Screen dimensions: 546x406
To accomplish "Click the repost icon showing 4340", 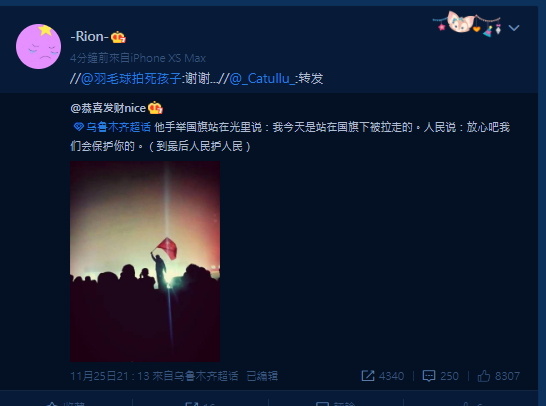I will point(368,376).
